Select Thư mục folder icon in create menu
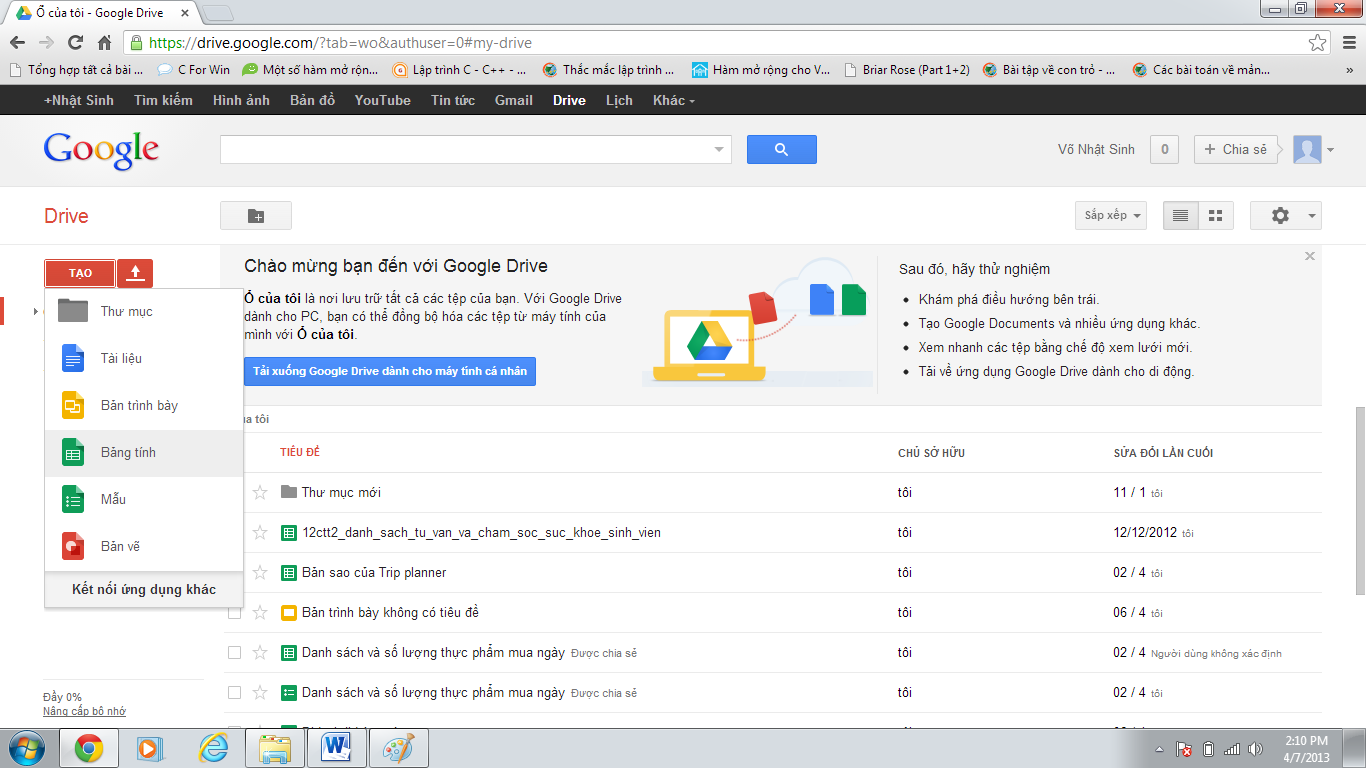The width and height of the screenshot is (1366, 768). (x=74, y=311)
